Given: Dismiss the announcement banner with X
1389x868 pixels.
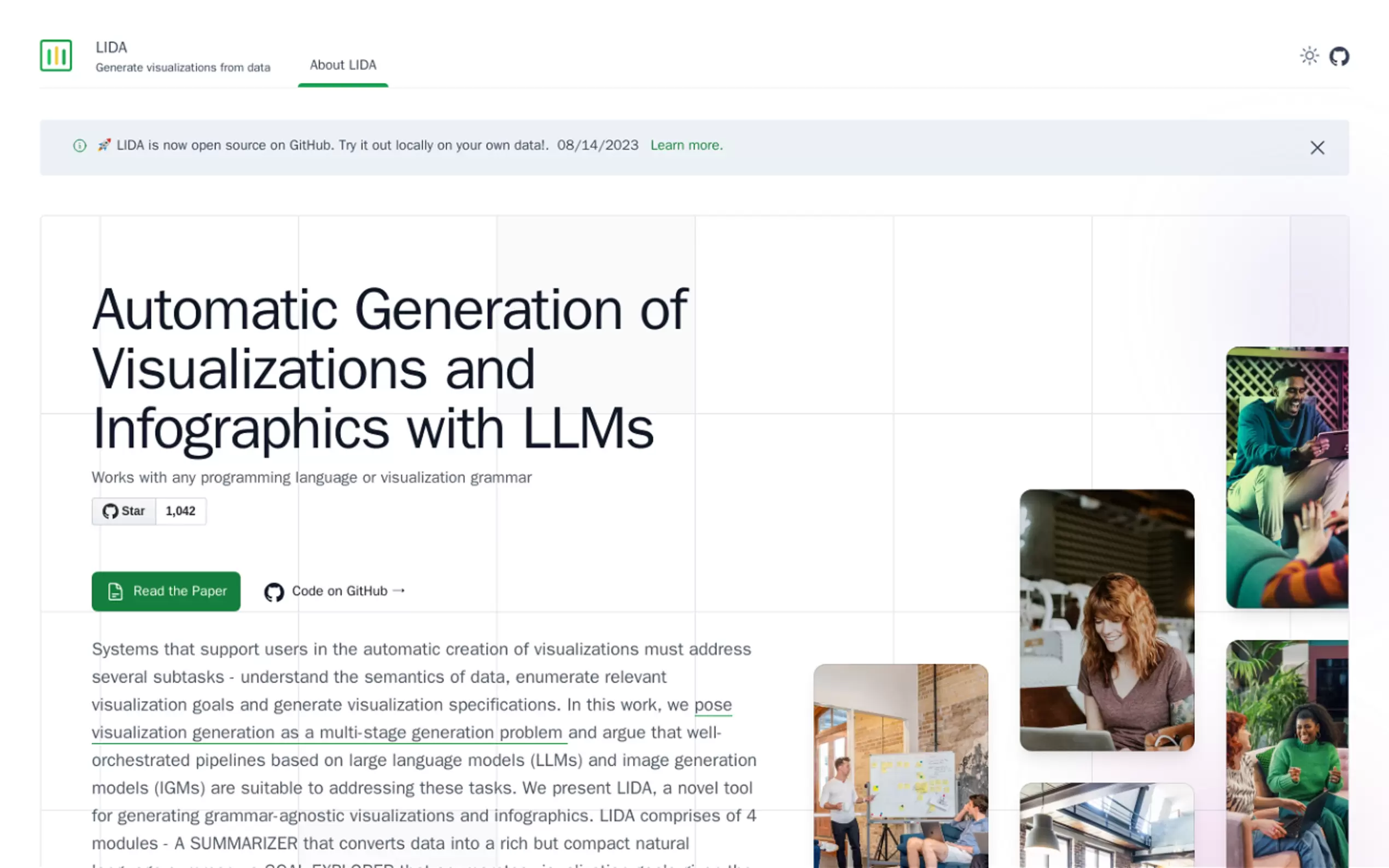Looking at the screenshot, I should (1317, 148).
